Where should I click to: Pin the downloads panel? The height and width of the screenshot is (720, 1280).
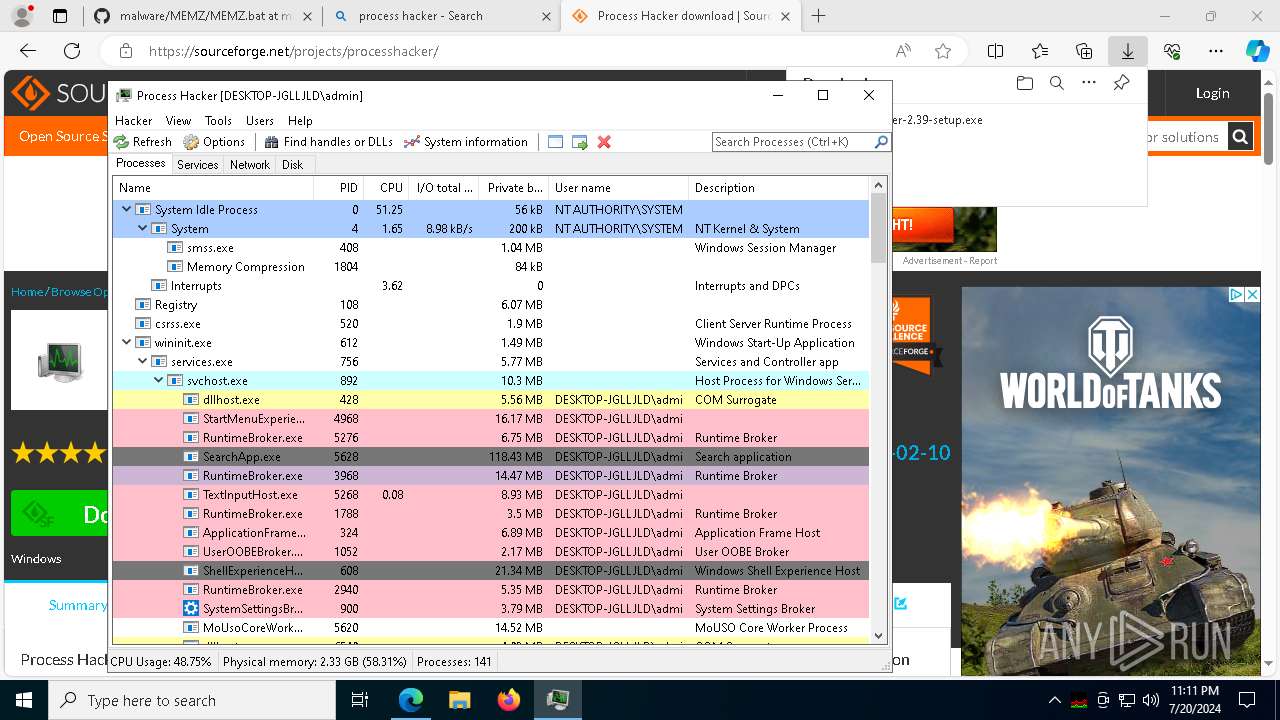[1122, 84]
